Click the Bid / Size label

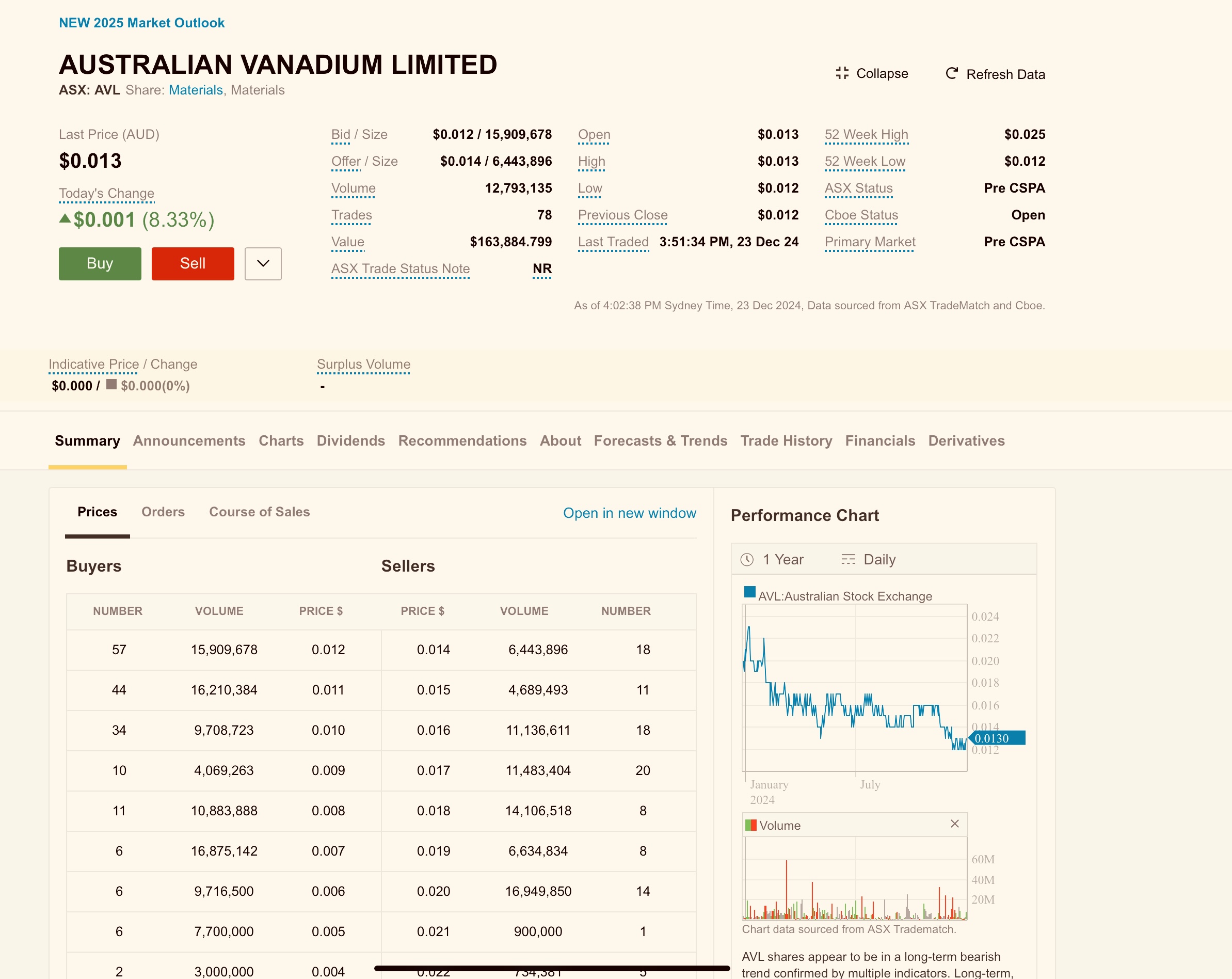(359, 134)
